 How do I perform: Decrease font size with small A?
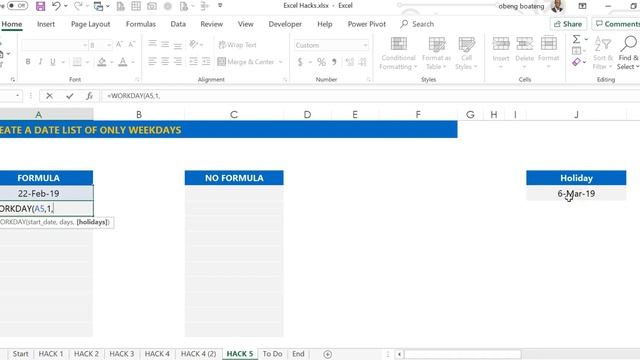click(x=131, y=44)
